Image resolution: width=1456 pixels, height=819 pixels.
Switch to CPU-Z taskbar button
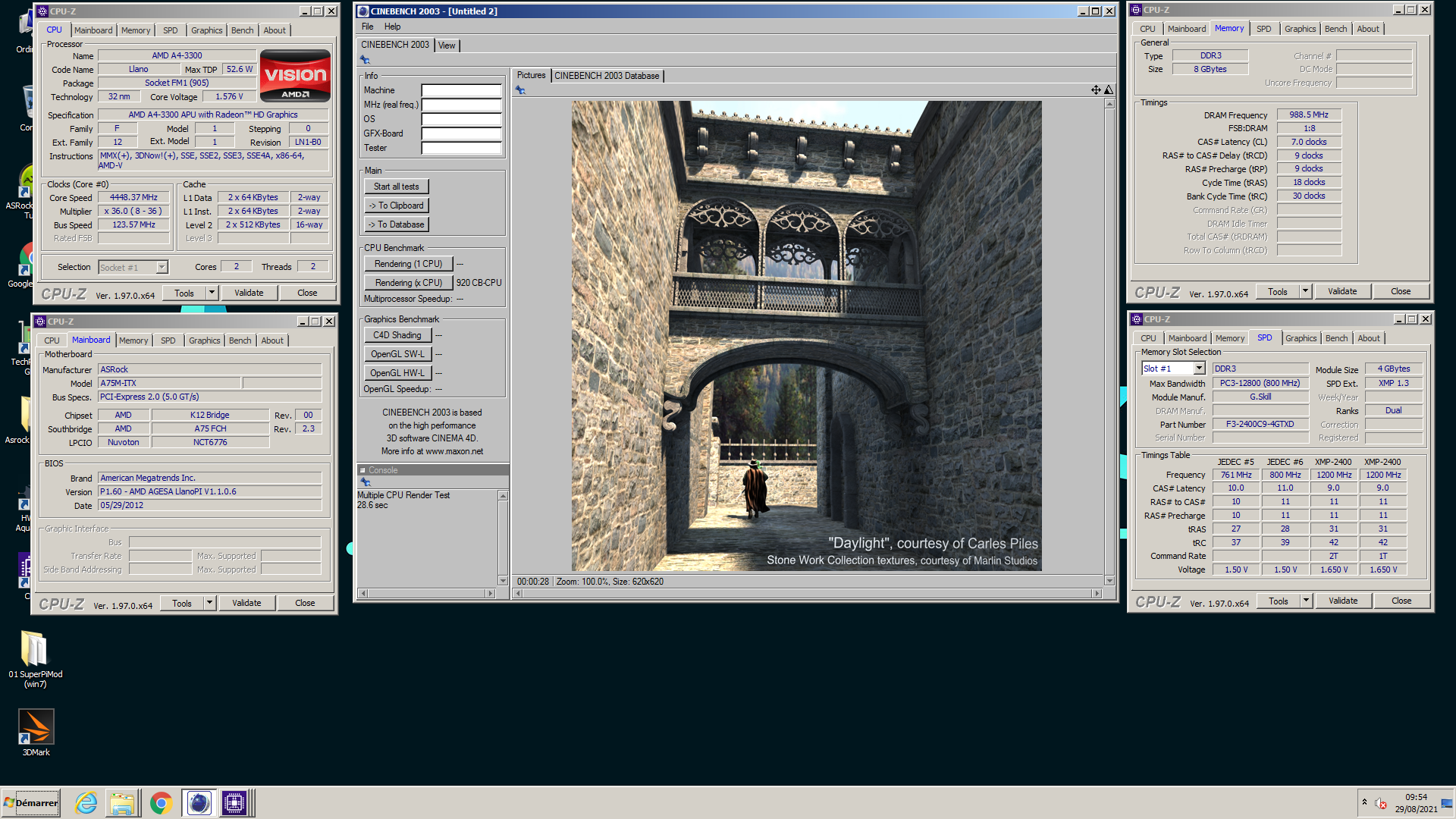pyautogui.click(x=234, y=803)
